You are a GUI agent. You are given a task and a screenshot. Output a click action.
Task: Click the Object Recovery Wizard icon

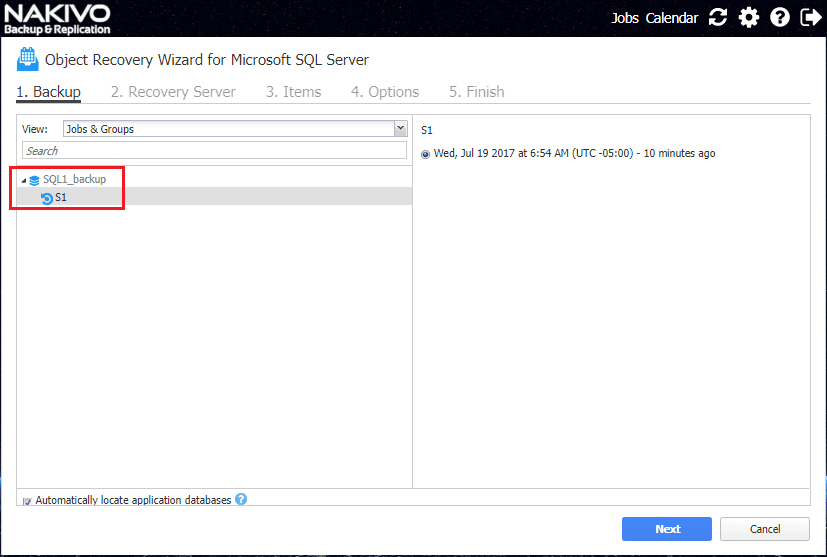28,59
